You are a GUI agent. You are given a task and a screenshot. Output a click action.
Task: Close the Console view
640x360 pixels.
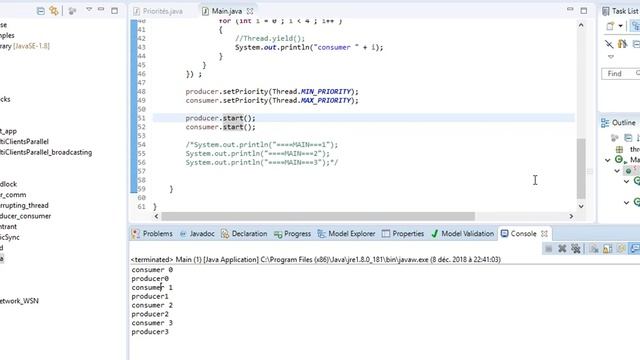pos(544,233)
